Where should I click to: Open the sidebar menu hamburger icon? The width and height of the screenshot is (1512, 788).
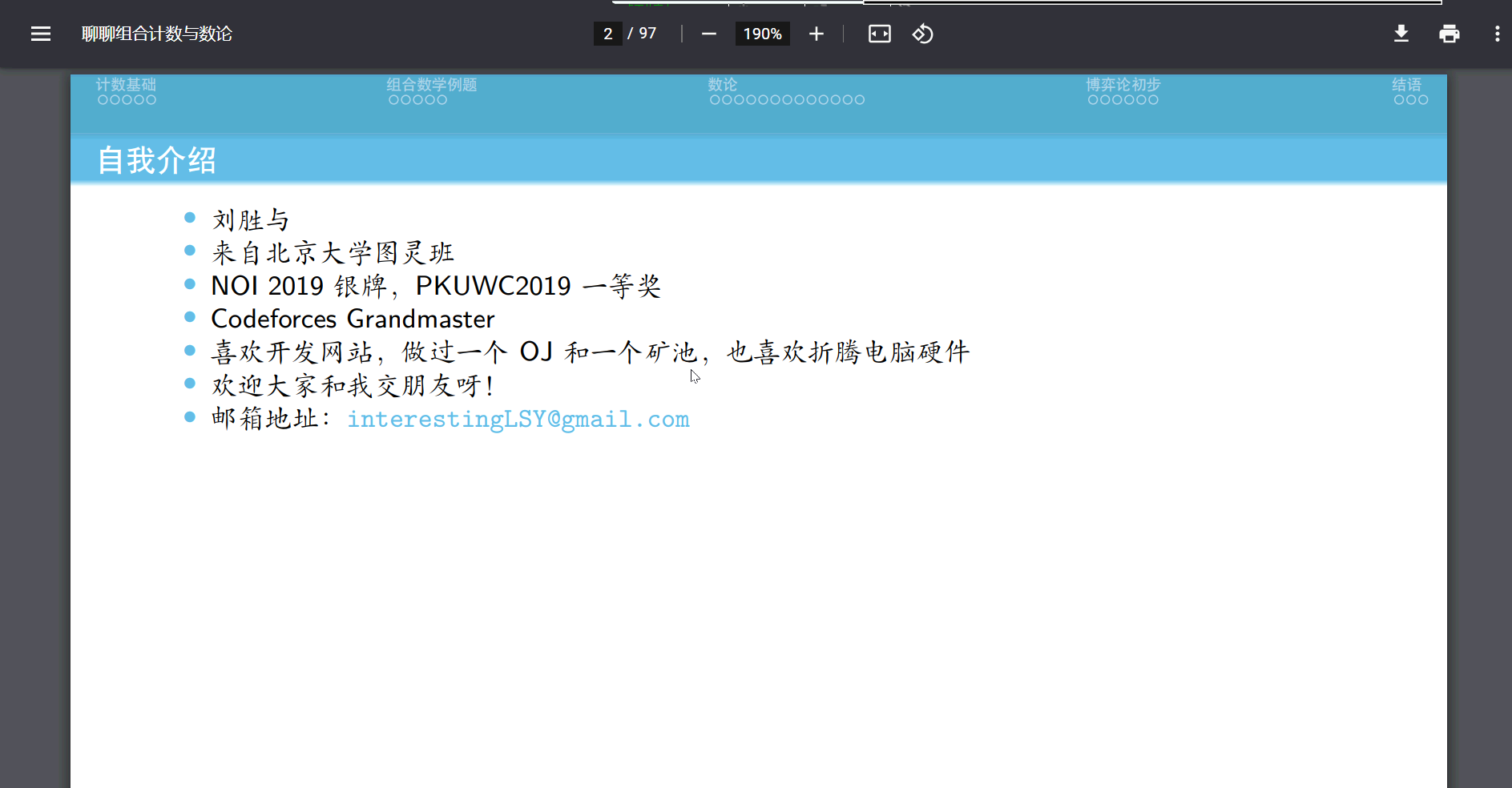[x=41, y=34]
